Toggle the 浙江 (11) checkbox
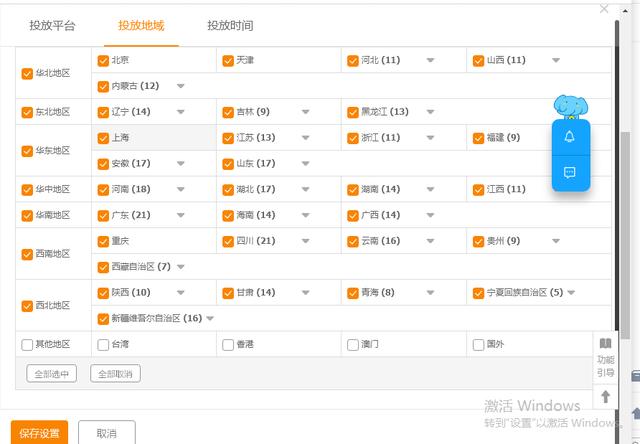640x444 pixels. pos(353,138)
